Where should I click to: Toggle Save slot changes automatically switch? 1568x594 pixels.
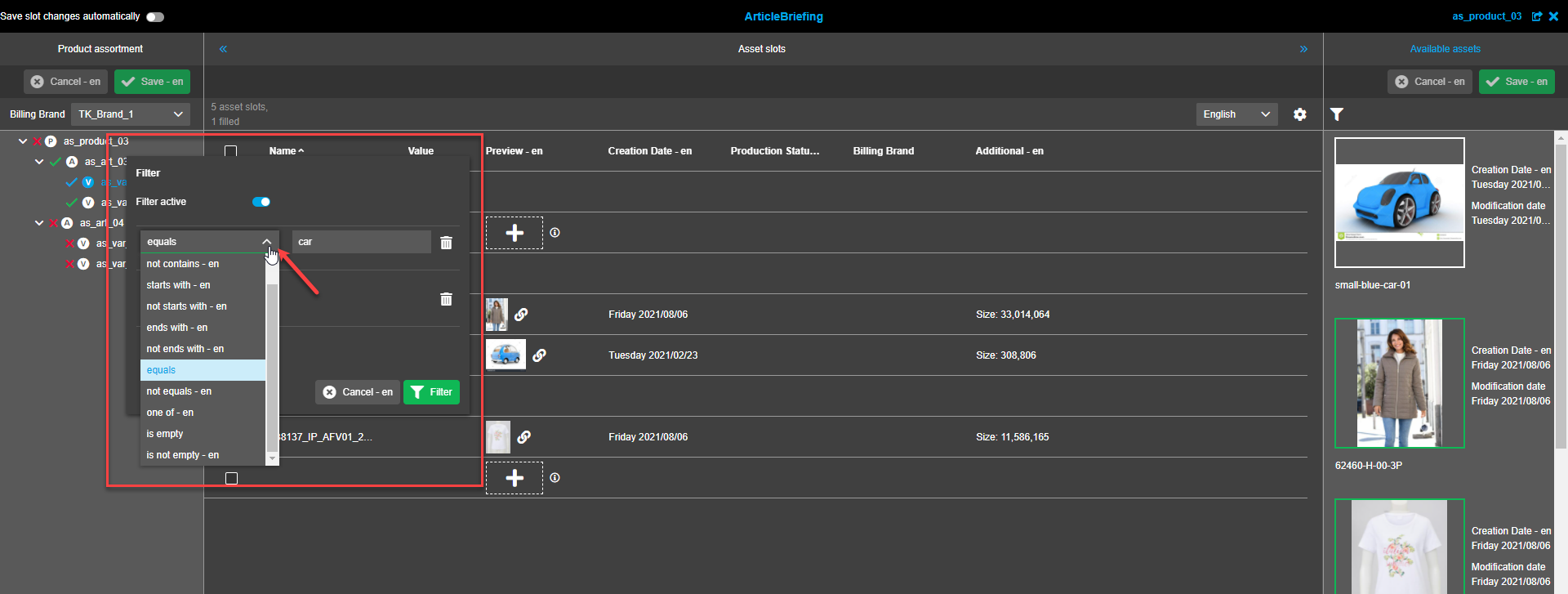155,16
